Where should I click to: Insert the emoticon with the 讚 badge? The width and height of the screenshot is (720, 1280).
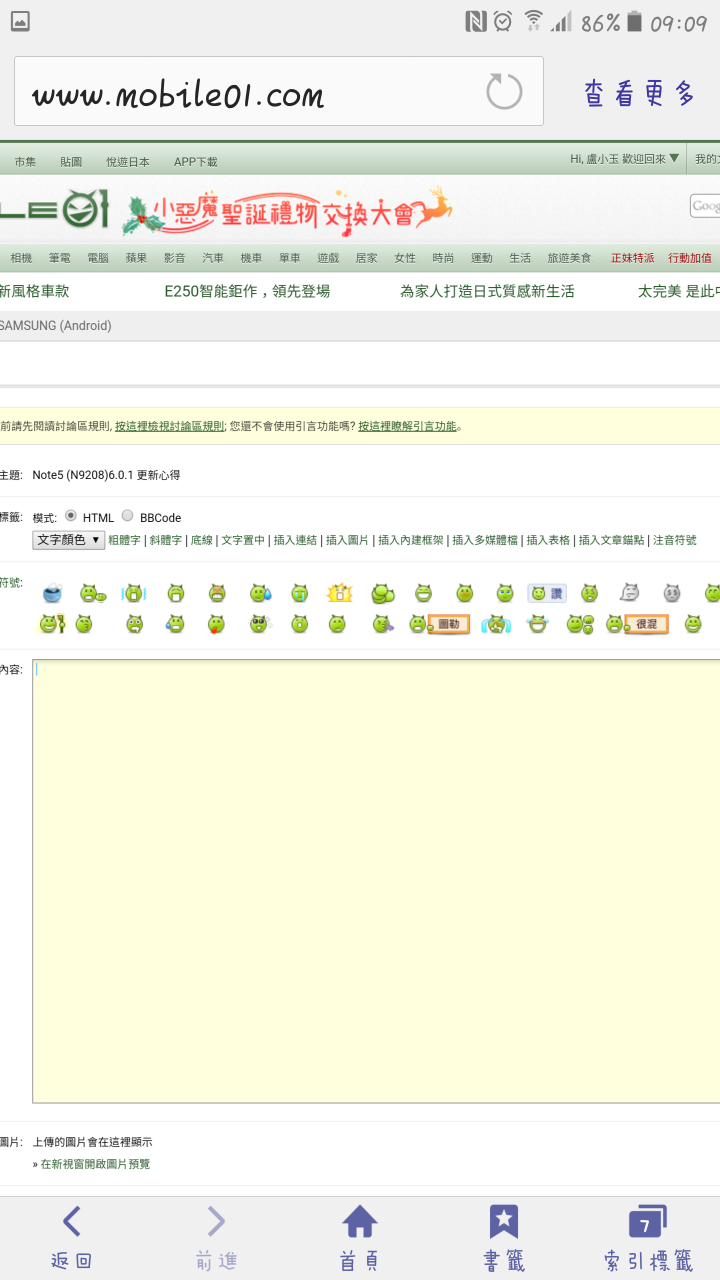(x=547, y=593)
